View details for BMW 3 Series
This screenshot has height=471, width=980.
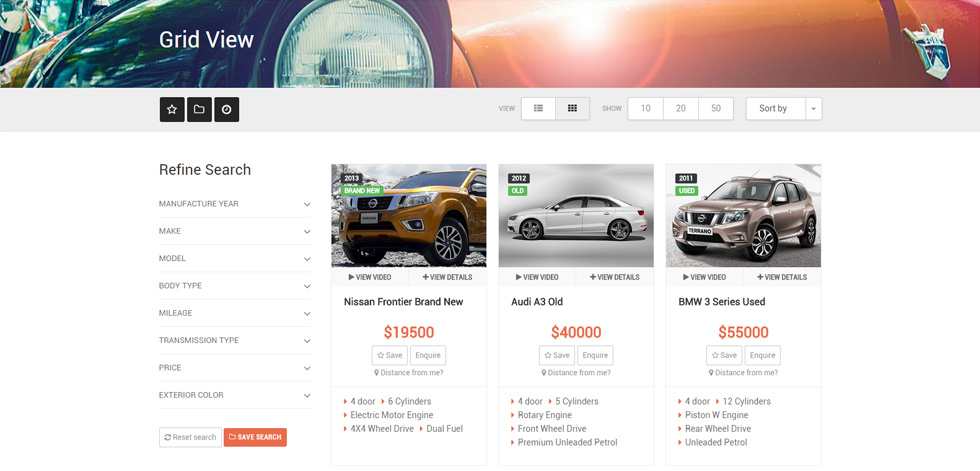click(x=782, y=277)
